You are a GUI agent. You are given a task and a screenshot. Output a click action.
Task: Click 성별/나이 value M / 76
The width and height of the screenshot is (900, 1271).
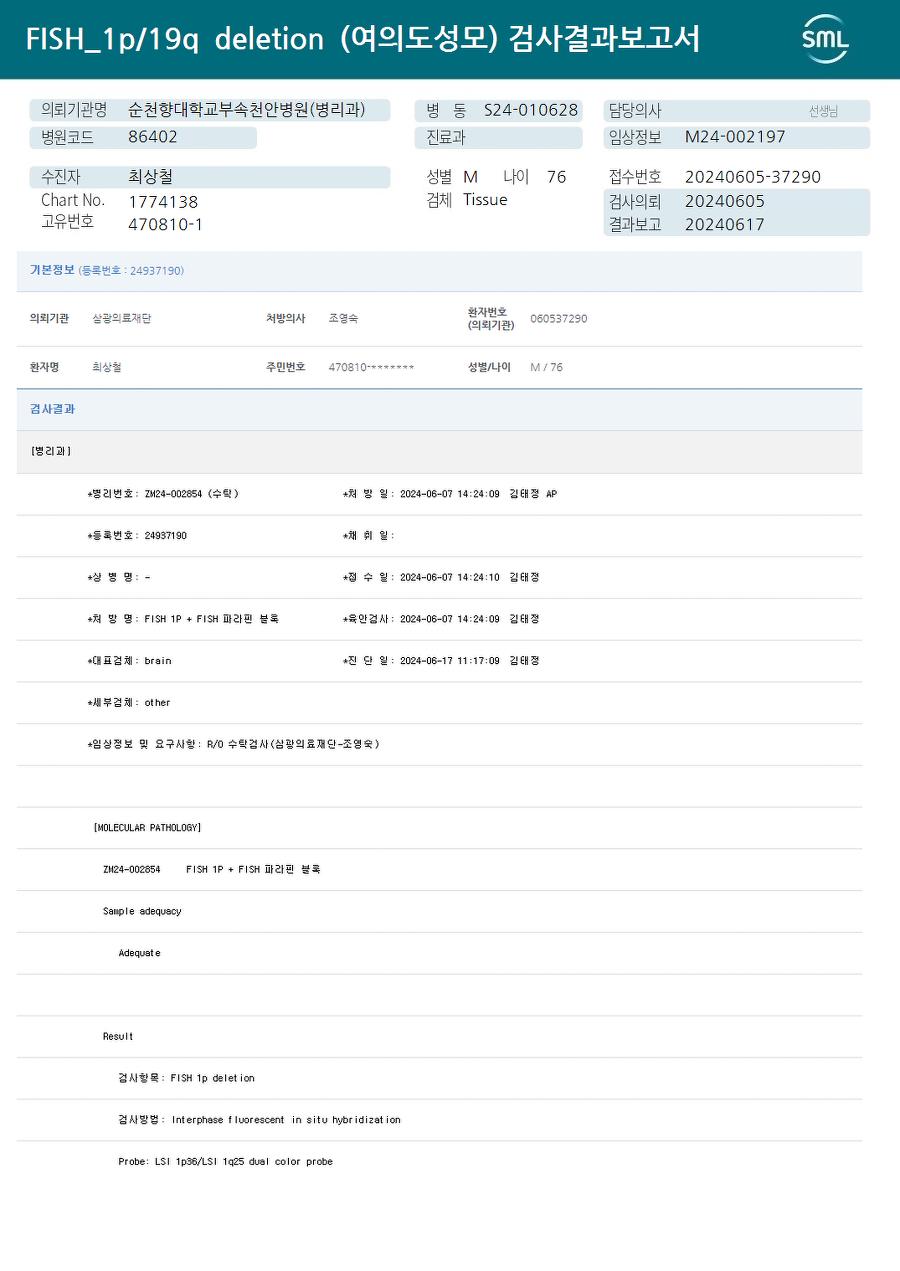tap(547, 367)
